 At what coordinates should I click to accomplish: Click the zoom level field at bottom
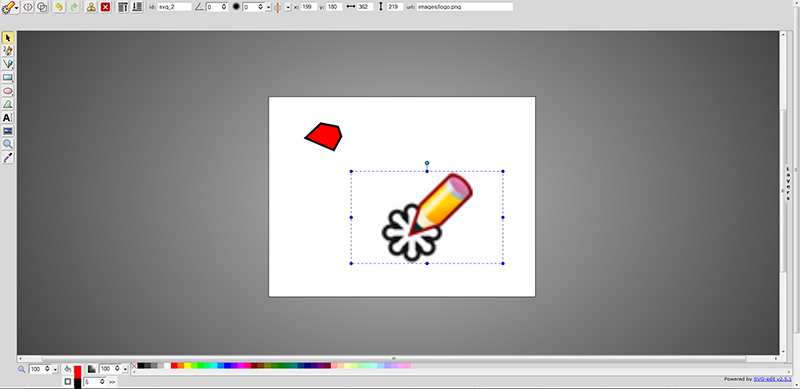(40, 369)
